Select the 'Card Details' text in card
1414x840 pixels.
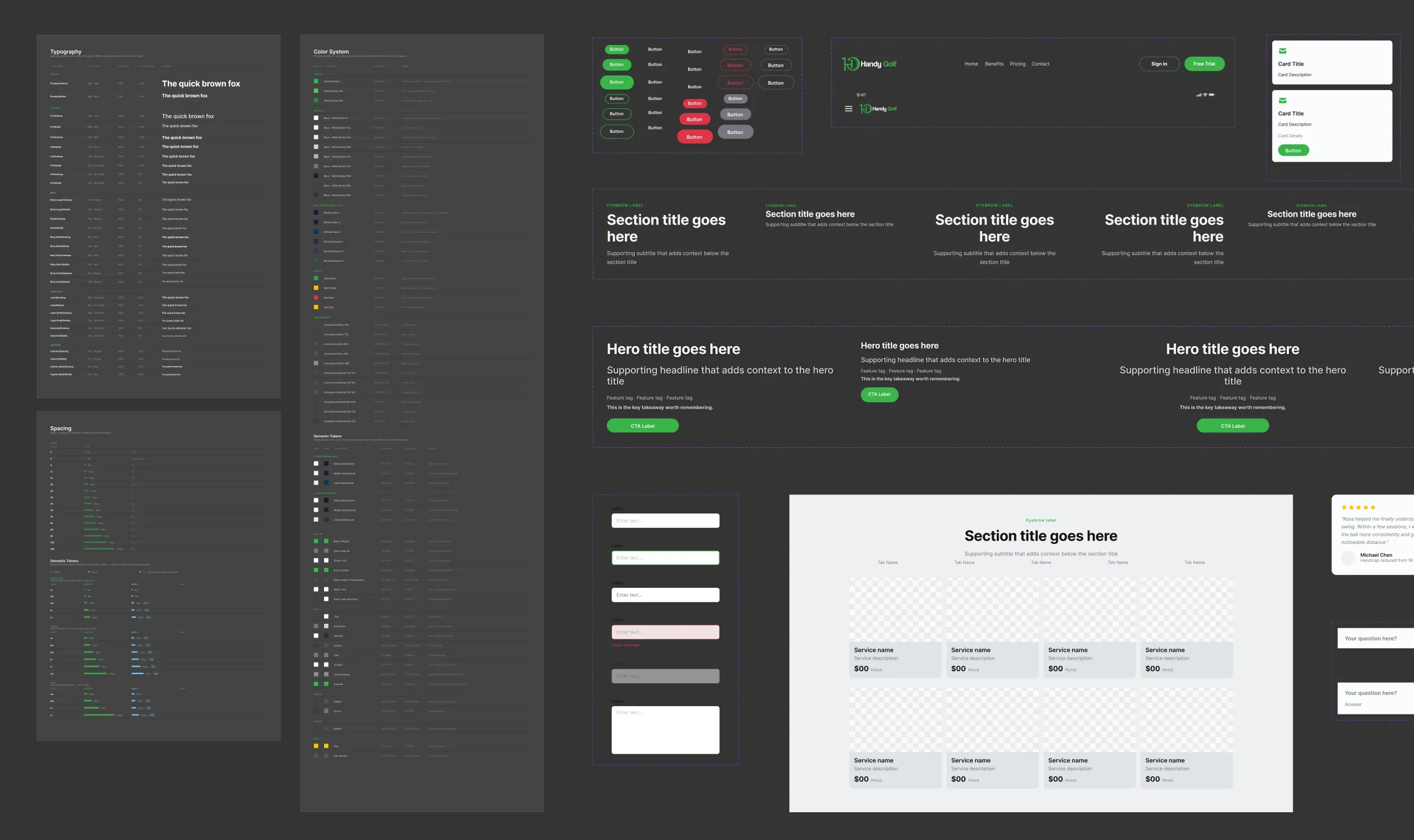(1290, 136)
